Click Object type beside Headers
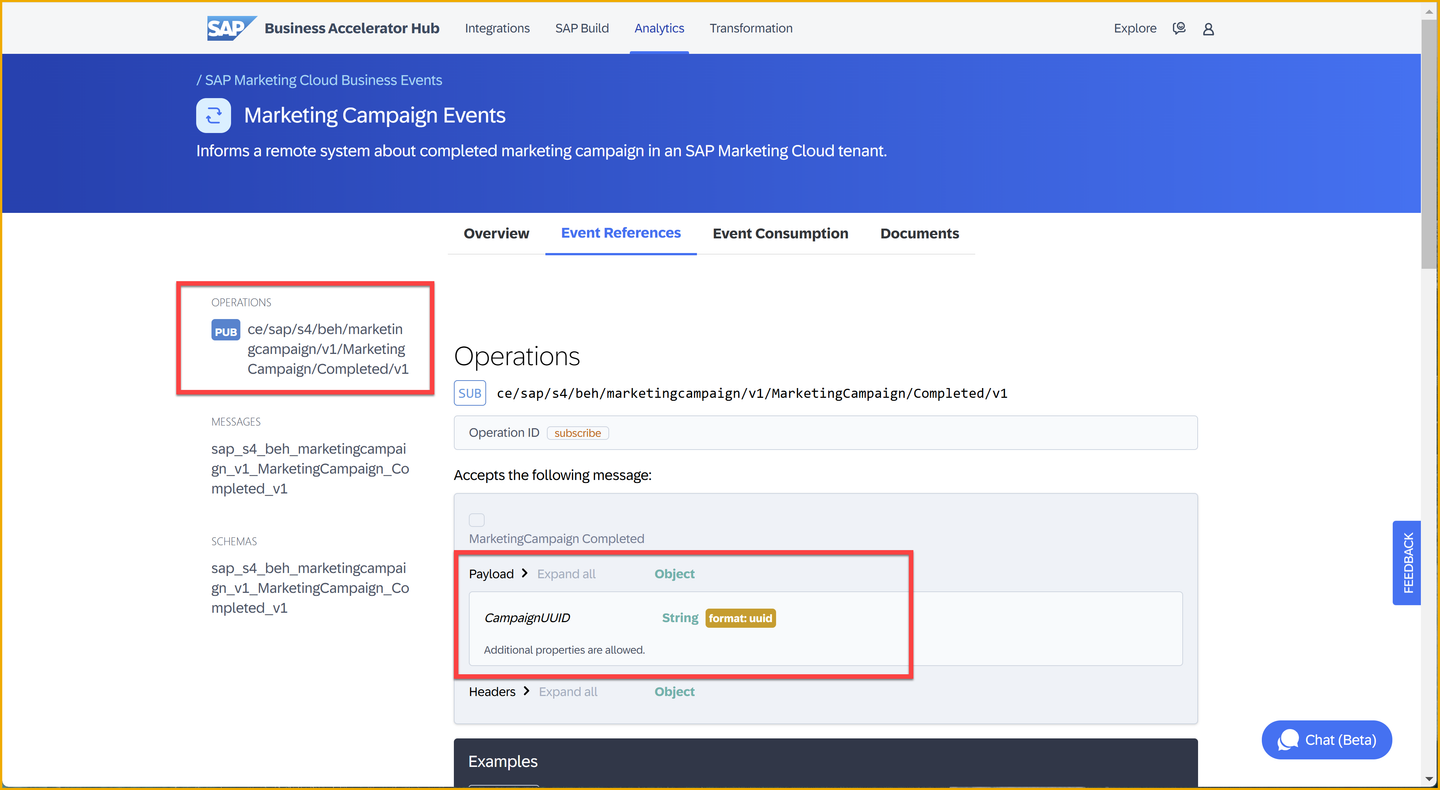This screenshot has width=1440, height=790. pos(675,692)
